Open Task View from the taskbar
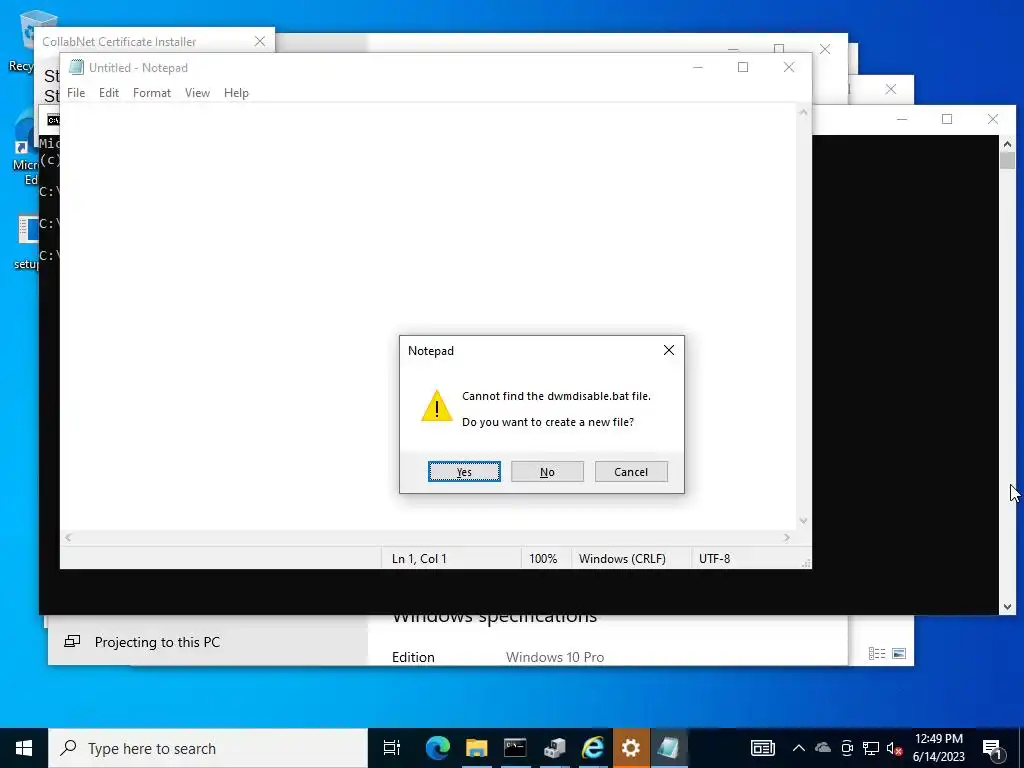Viewport: 1024px width, 768px height. coord(392,748)
